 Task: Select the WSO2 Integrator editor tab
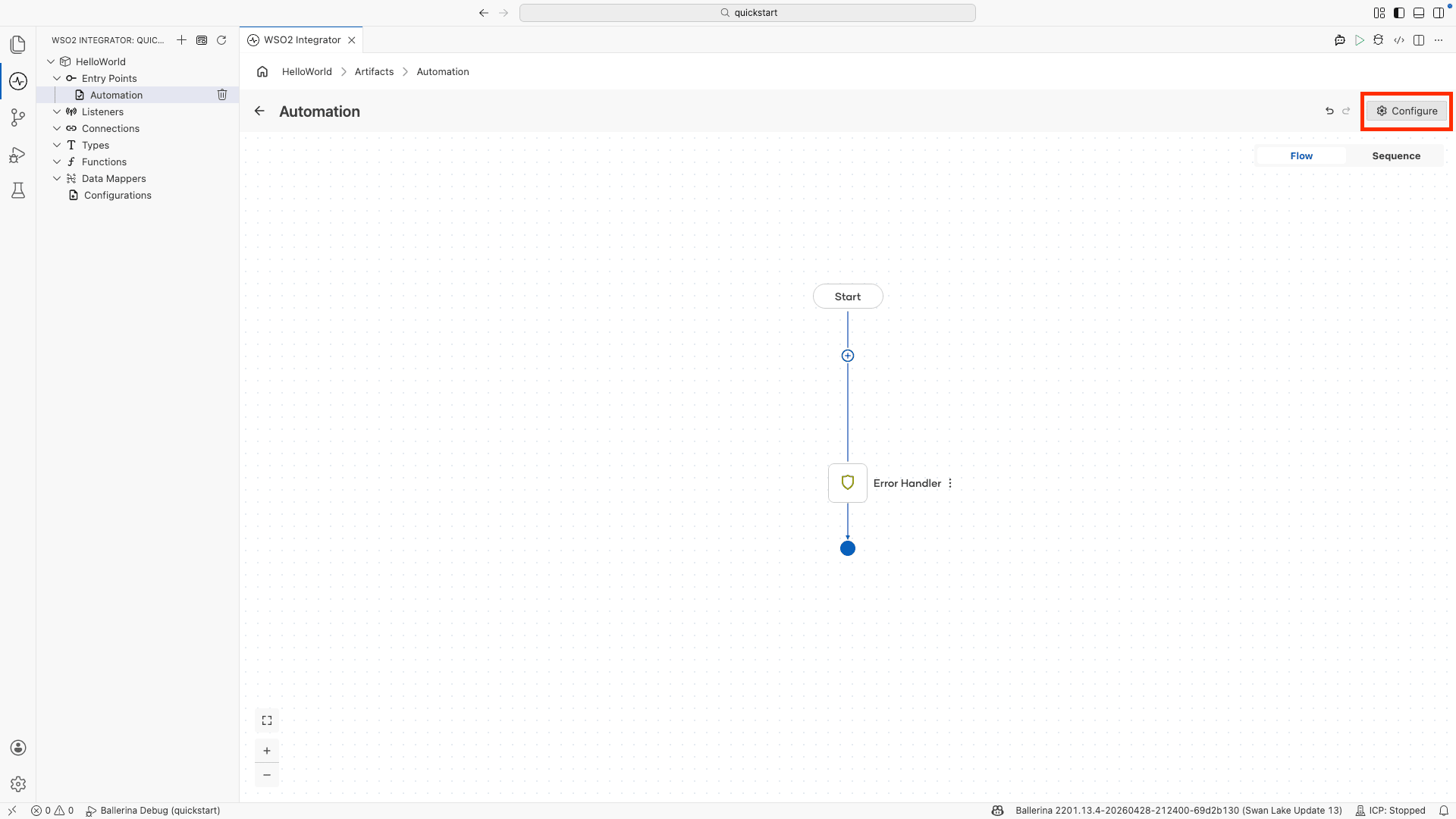(x=302, y=40)
